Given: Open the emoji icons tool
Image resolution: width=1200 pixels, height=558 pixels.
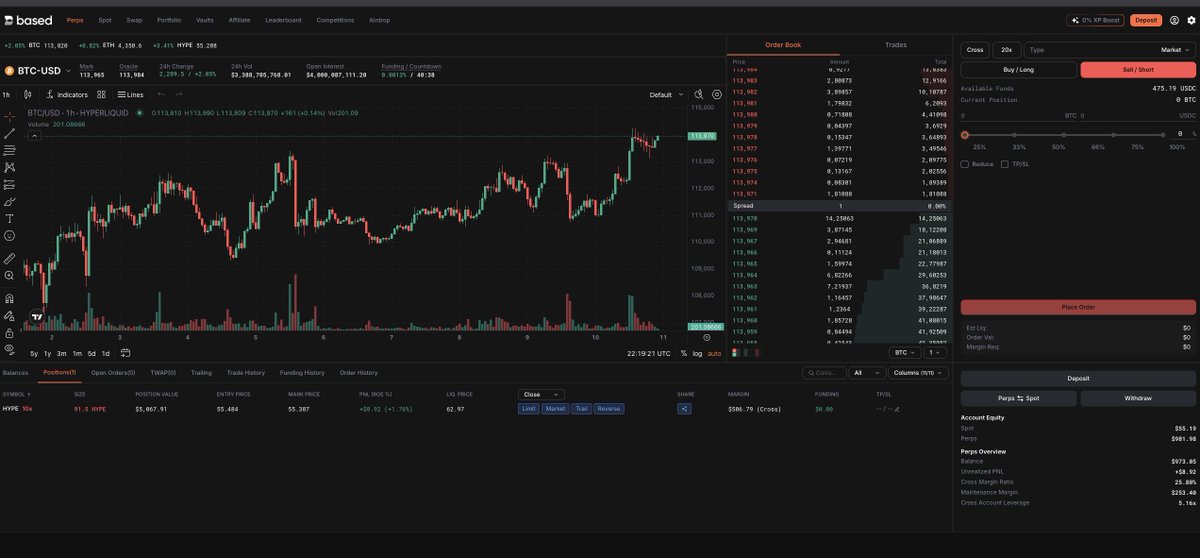Looking at the screenshot, I should (x=9, y=235).
